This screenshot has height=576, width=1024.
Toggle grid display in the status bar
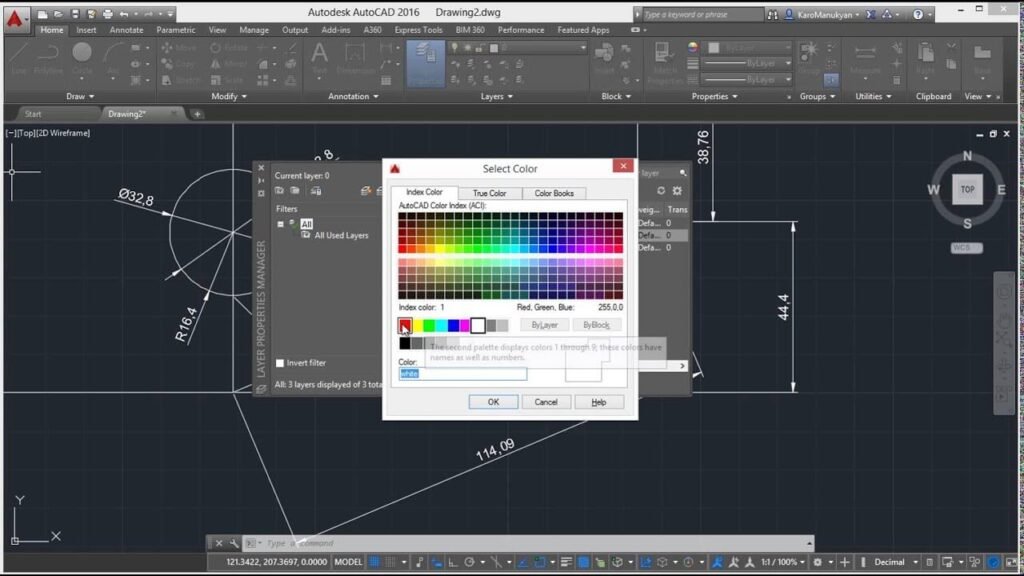[375, 562]
